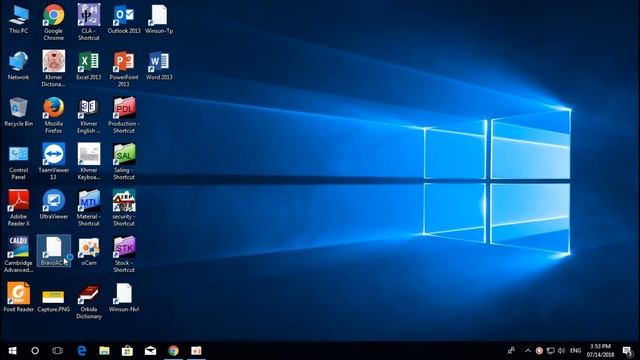Open clock and calendar flyout
This screenshot has height=360, width=640.
tap(600, 351)
